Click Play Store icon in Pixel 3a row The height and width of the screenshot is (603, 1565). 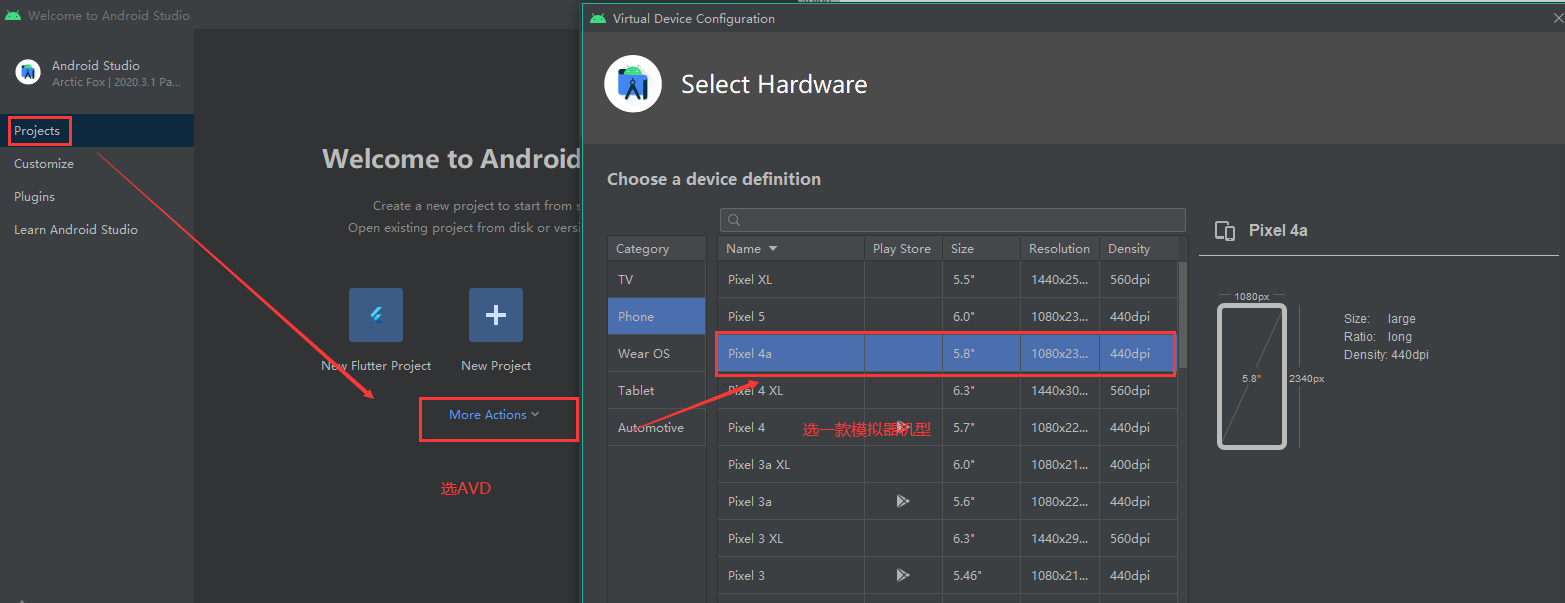click(903, 501)
